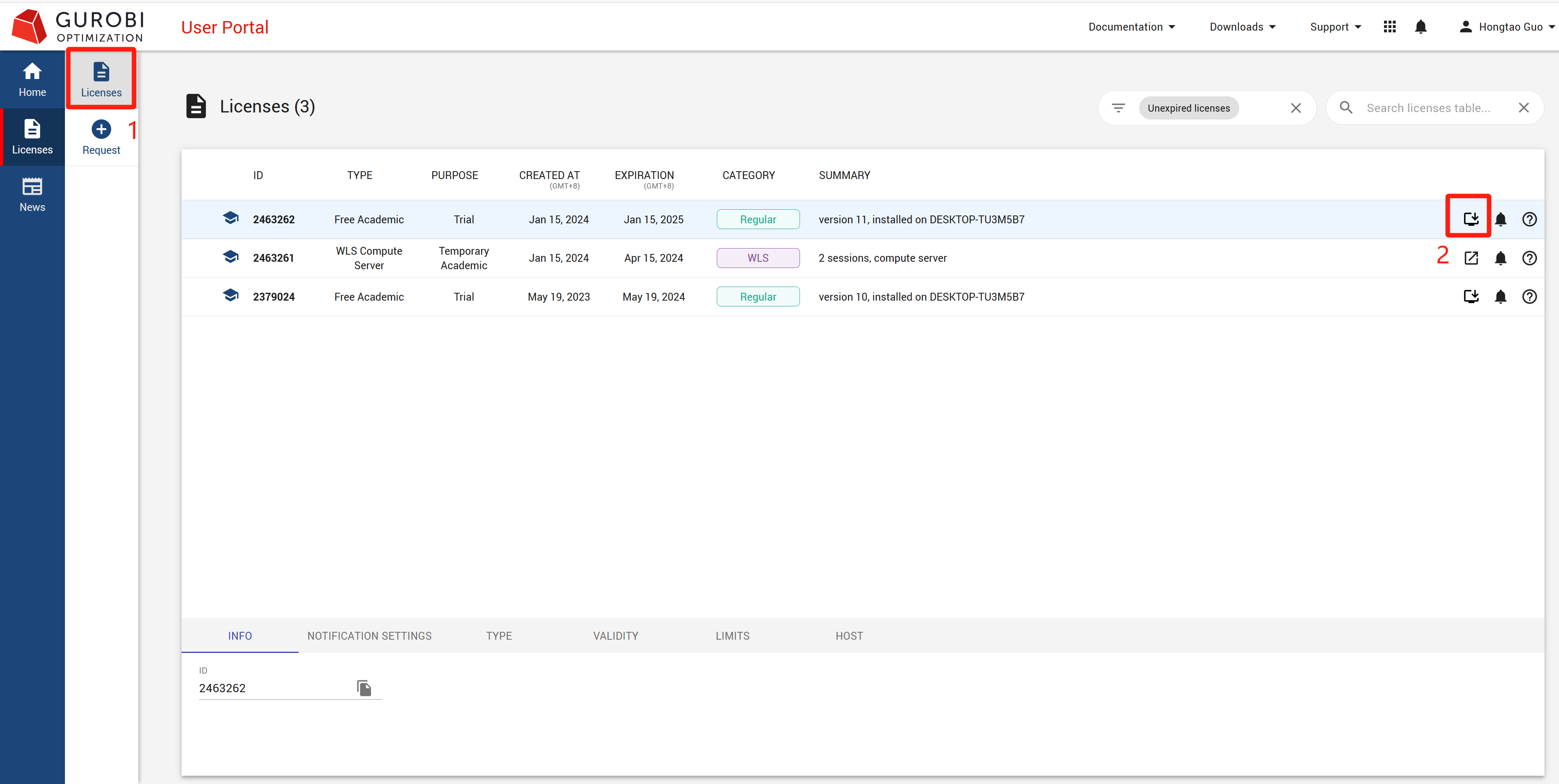Open the apps grid menu icon
This screenshot has height=784, width=1559.
coord(1389,26)
